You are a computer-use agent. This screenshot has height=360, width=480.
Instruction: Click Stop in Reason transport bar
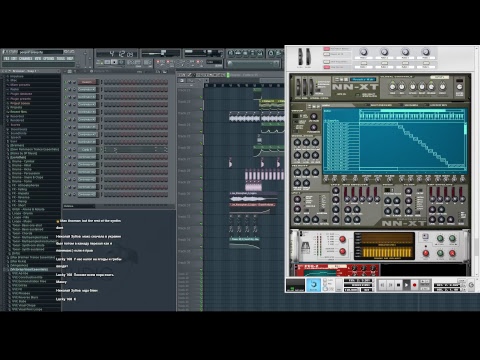click(398, 285)
